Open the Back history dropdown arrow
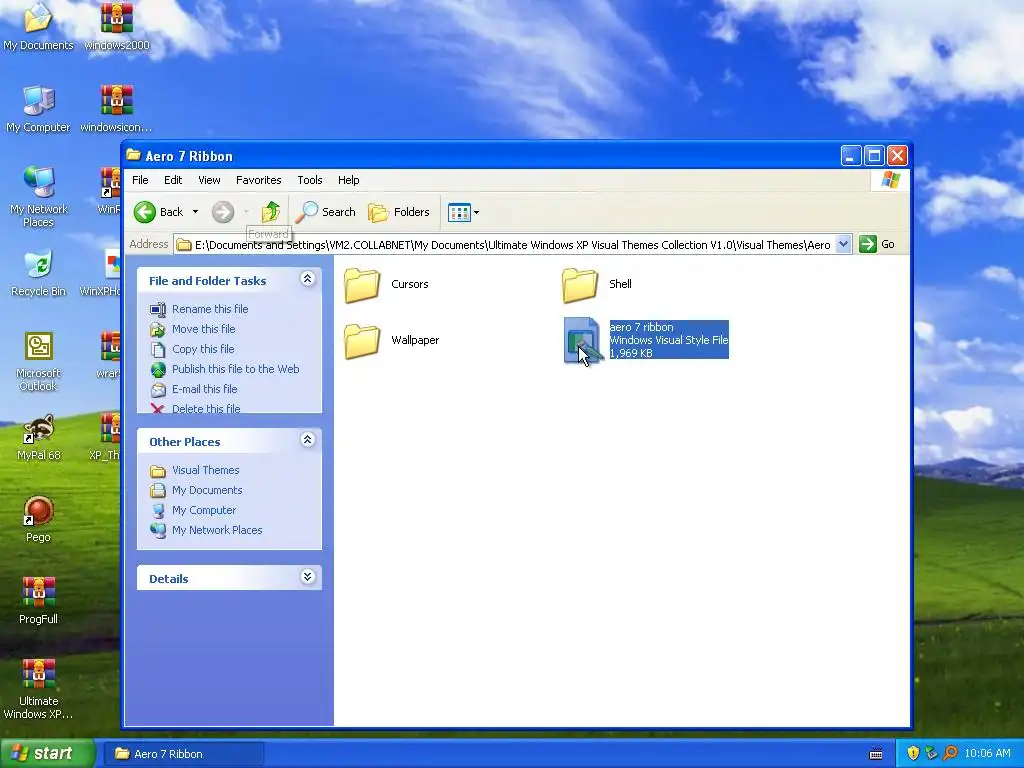Viewport: 1024px width, 768px height. 195,212
